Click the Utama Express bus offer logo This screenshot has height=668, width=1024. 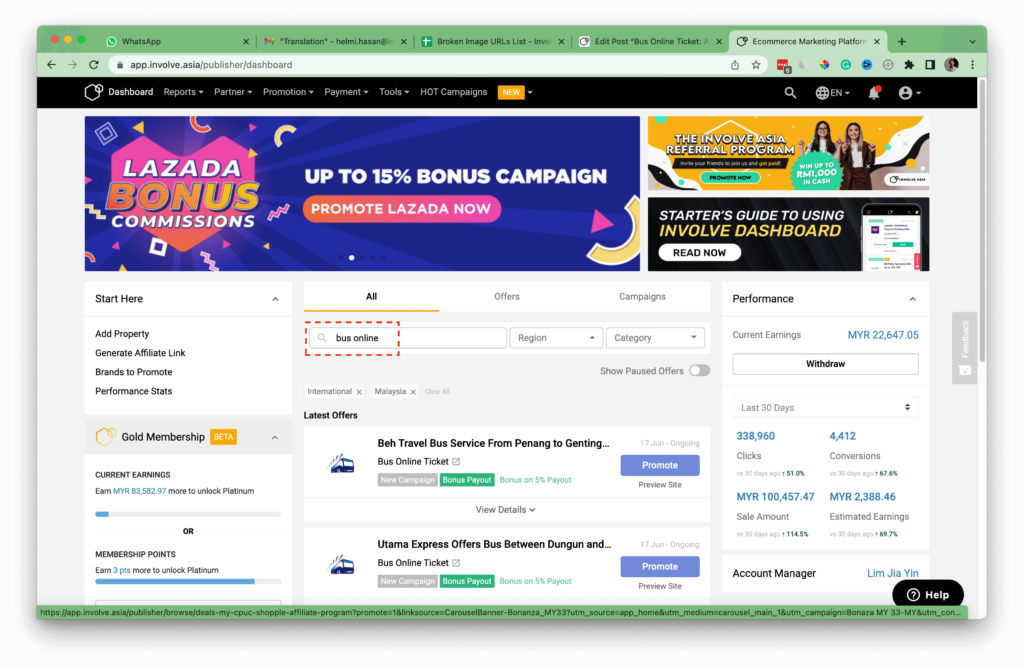point(341,565)
